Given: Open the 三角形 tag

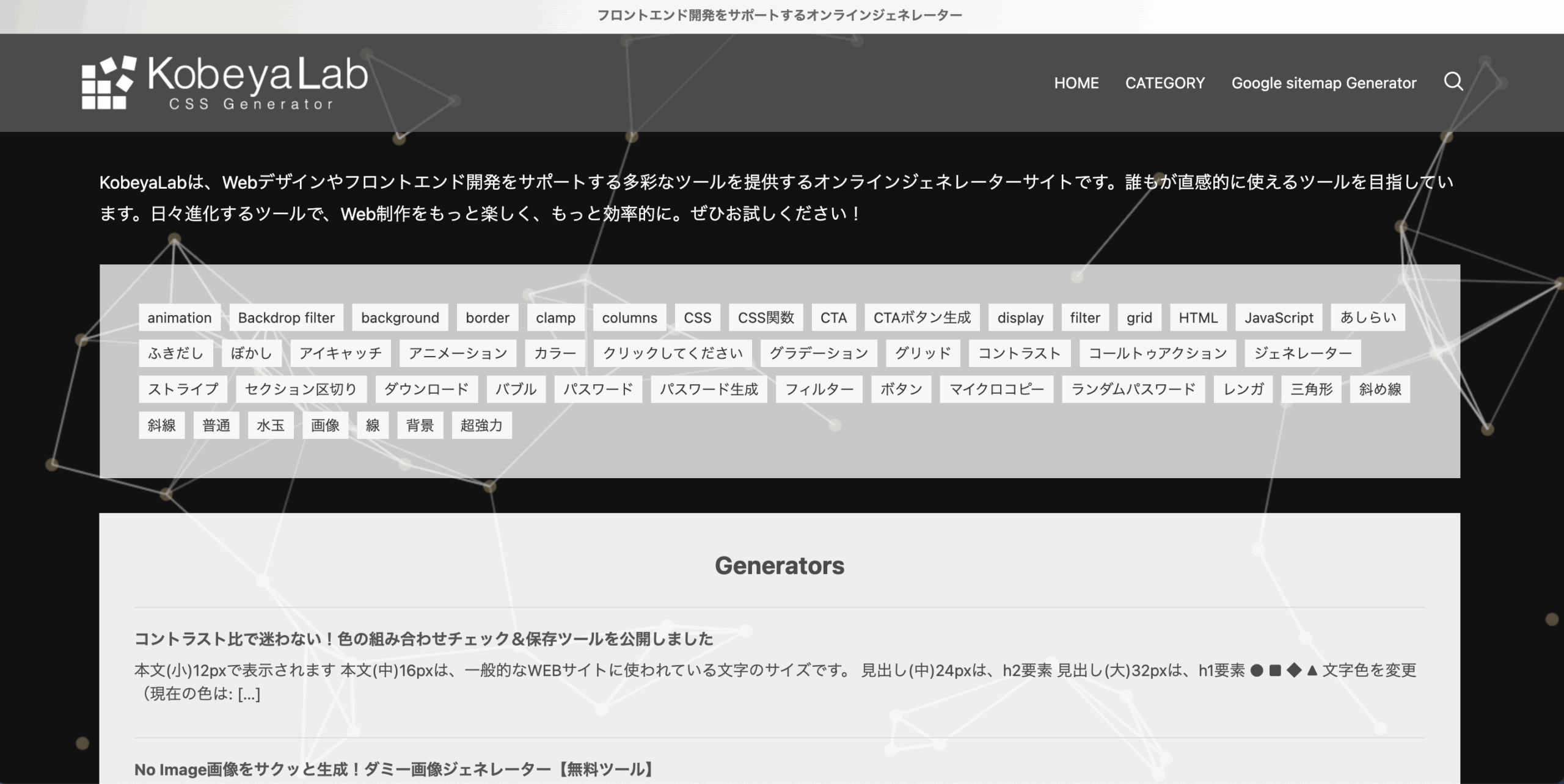Looking at the screenshot, I should [1311, 389].
